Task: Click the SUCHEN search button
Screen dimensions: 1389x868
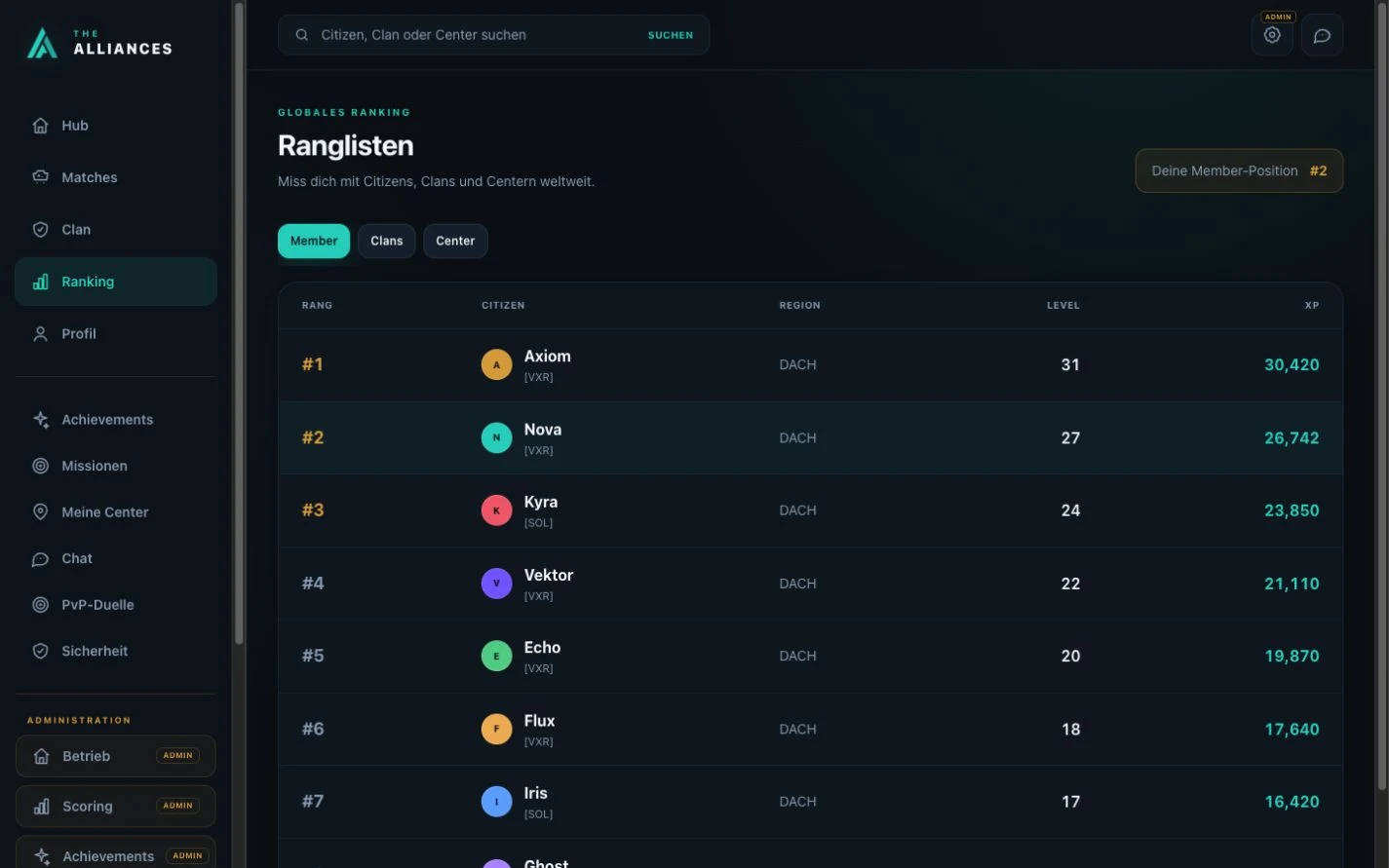Action: pyautogui.click(x=671, y=35)
